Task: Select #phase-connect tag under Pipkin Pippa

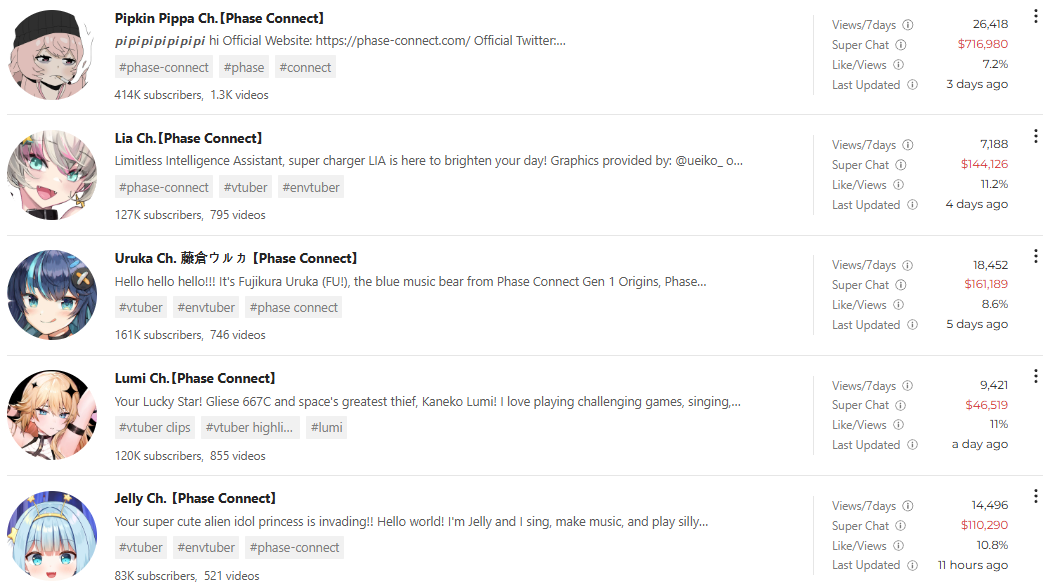Action: (x=164, y=67)
